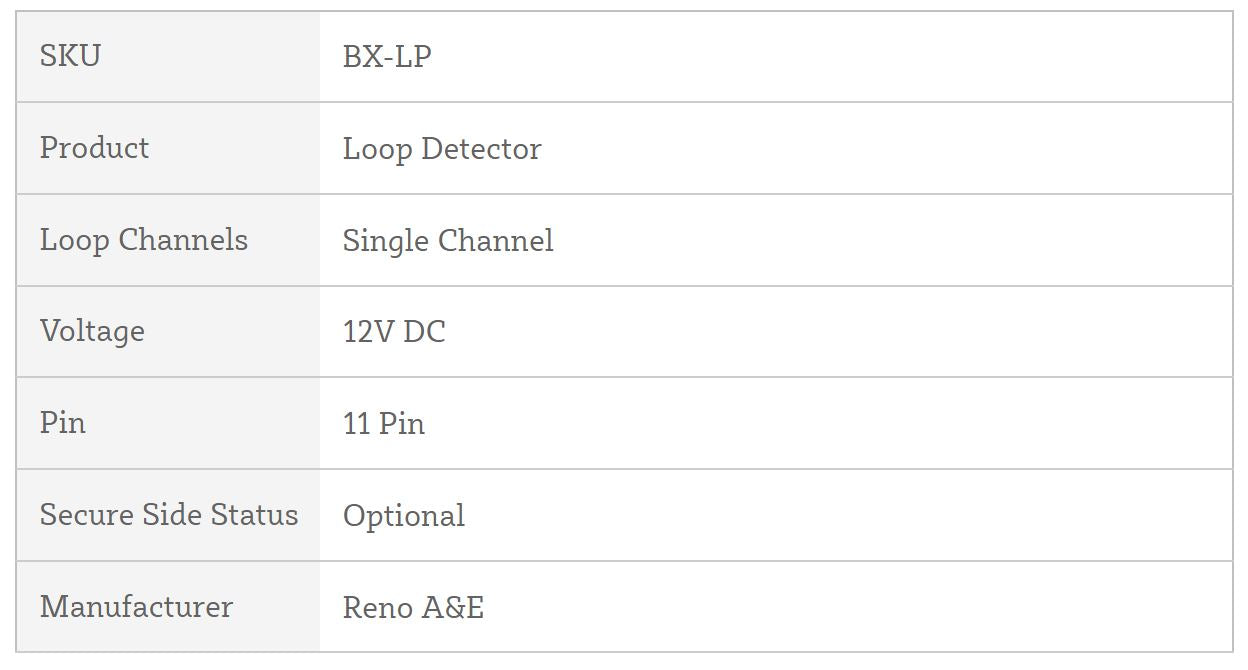Viewport: 1248px width, 670px height.
Task: Select the Single Channel value
Action: tap(447, 241)
